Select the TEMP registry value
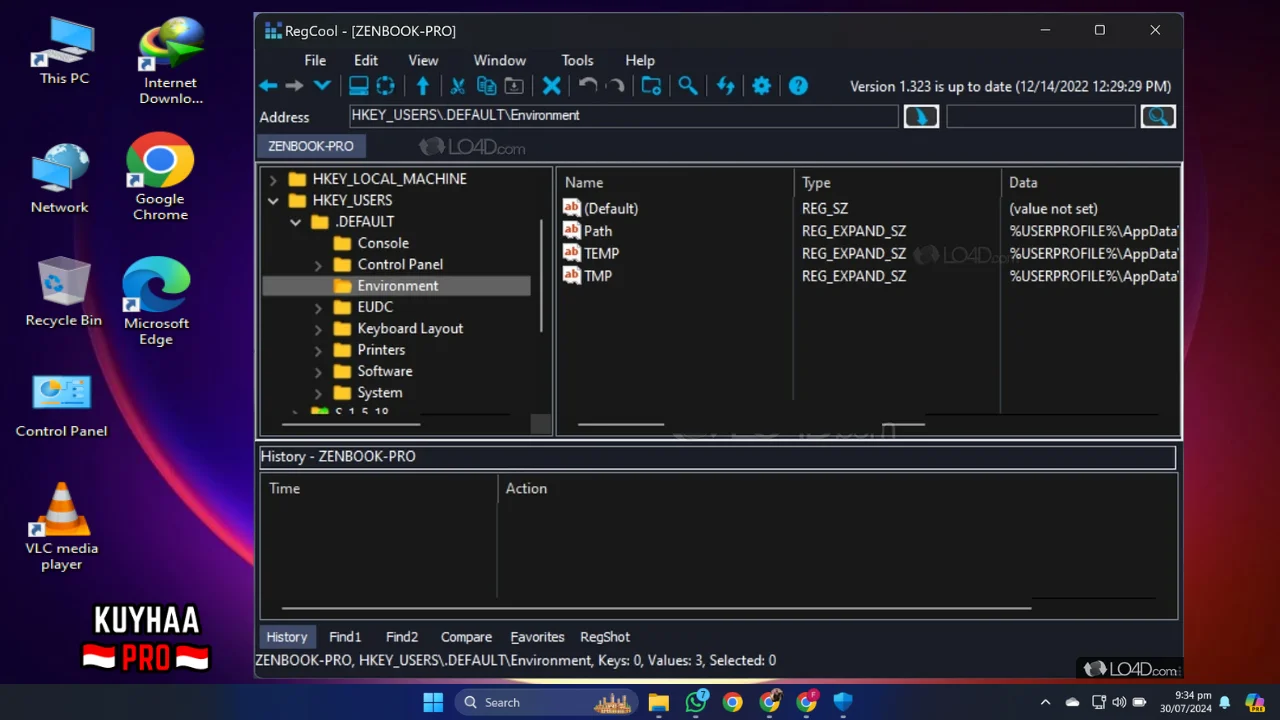This screenshot has height=720, width=1280. click(602, 254)
